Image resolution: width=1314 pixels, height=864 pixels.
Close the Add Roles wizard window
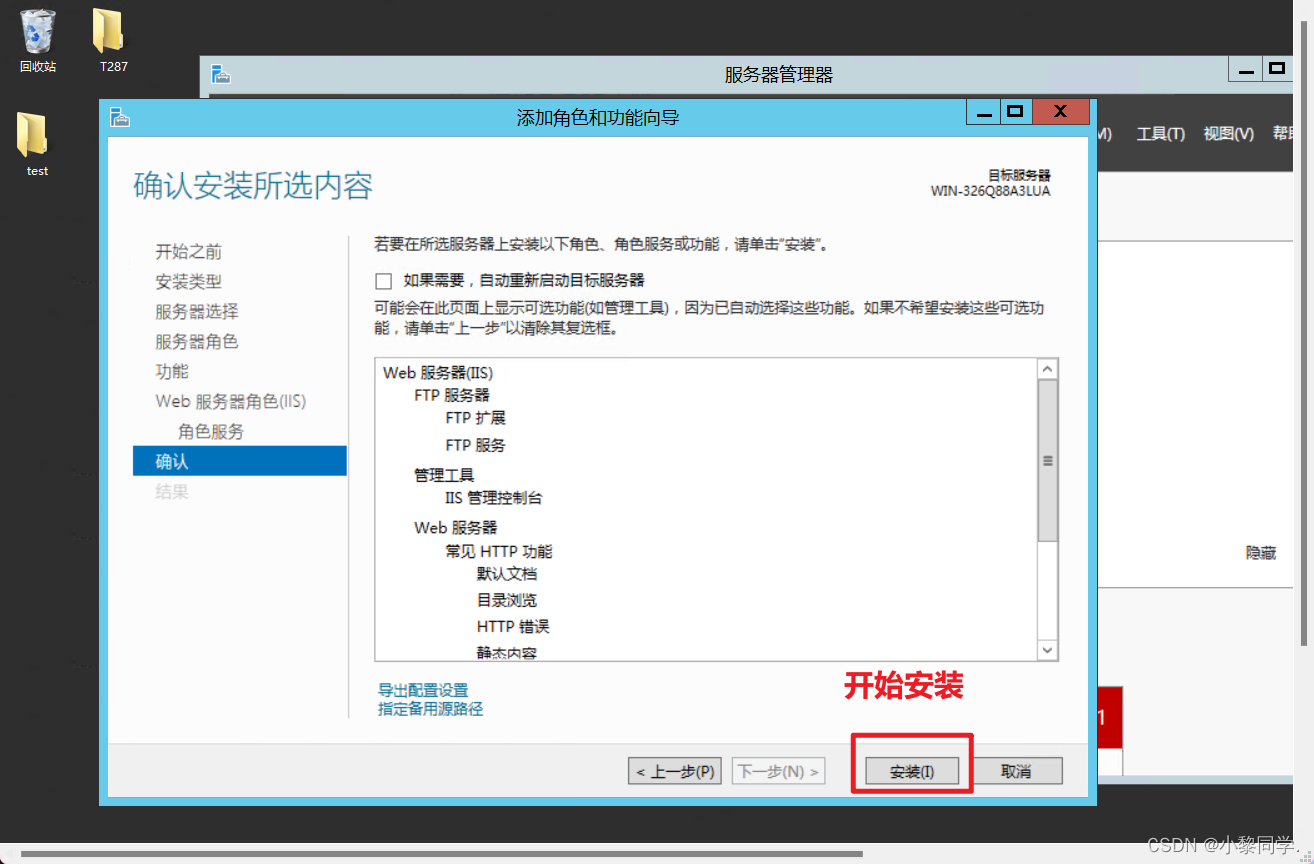tap(1060, 112)
